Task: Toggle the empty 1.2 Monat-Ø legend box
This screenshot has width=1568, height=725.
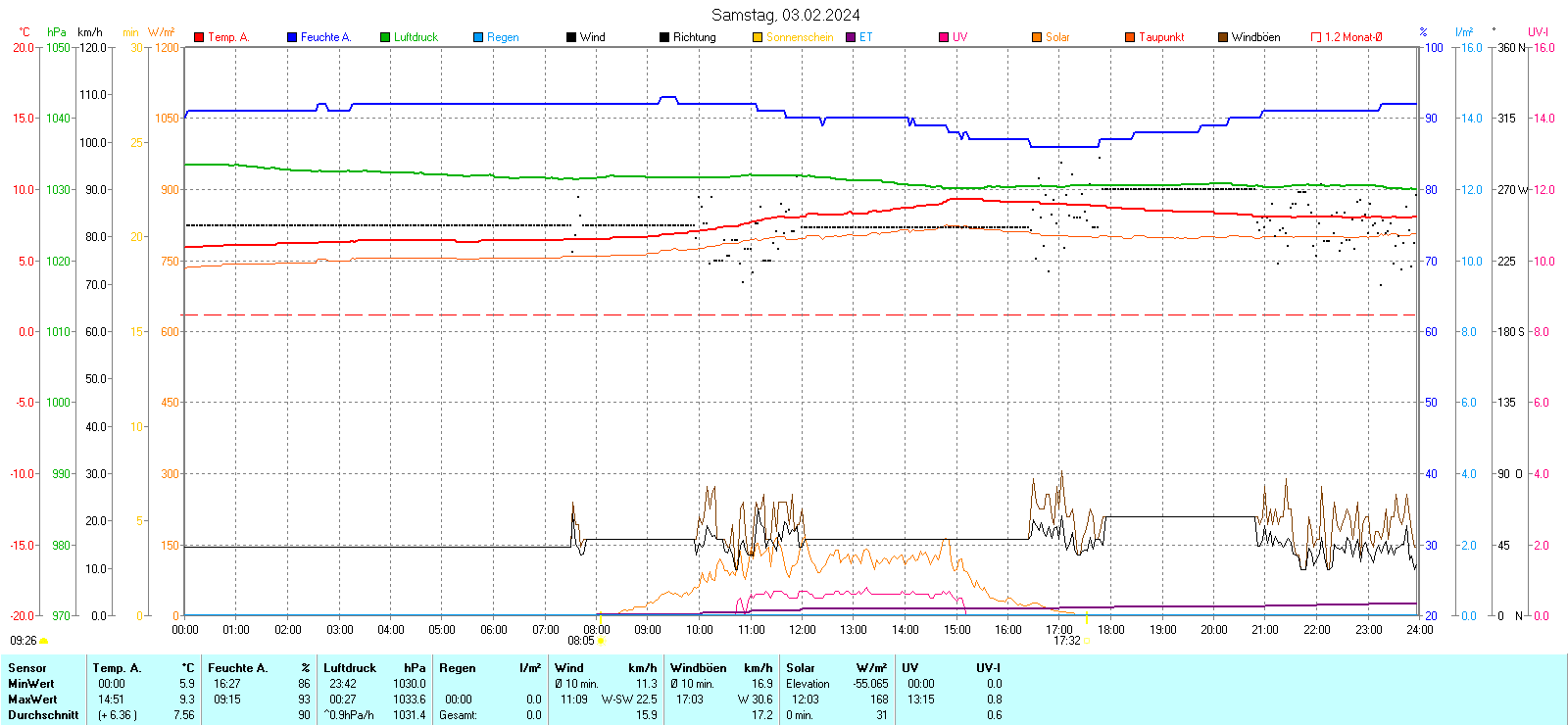Action: [x=1316, y=37]
